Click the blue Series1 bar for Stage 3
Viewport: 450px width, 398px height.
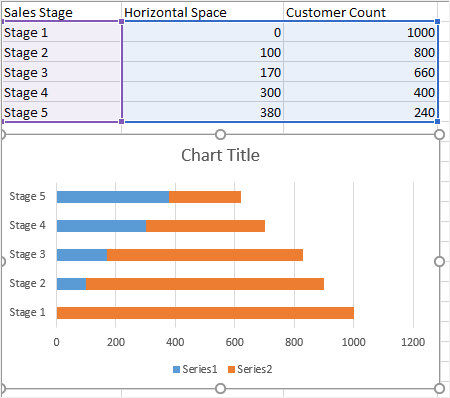pyautogui.click(x=82, y=255)
